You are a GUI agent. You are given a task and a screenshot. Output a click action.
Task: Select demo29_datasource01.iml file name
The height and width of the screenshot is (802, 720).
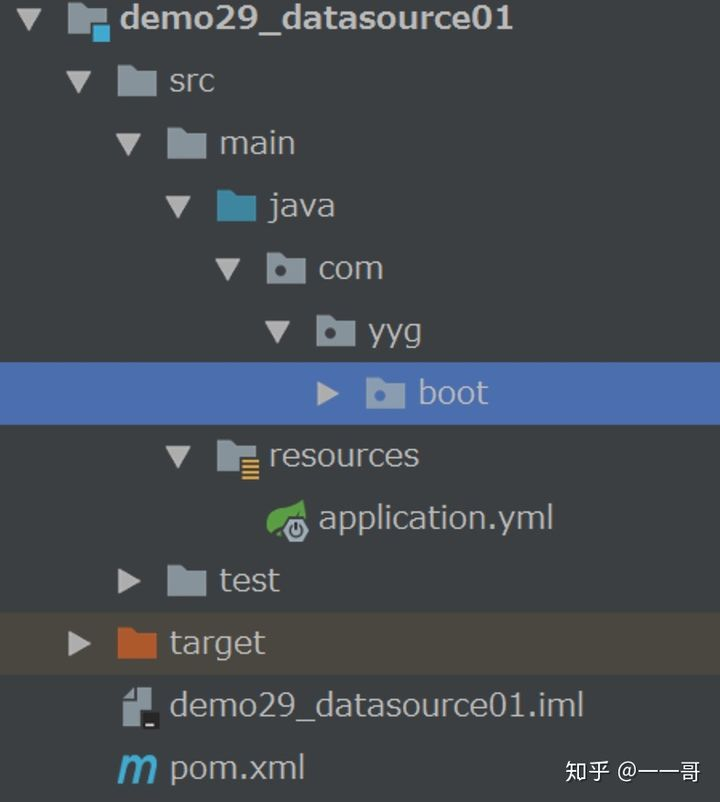click(376, 705)
